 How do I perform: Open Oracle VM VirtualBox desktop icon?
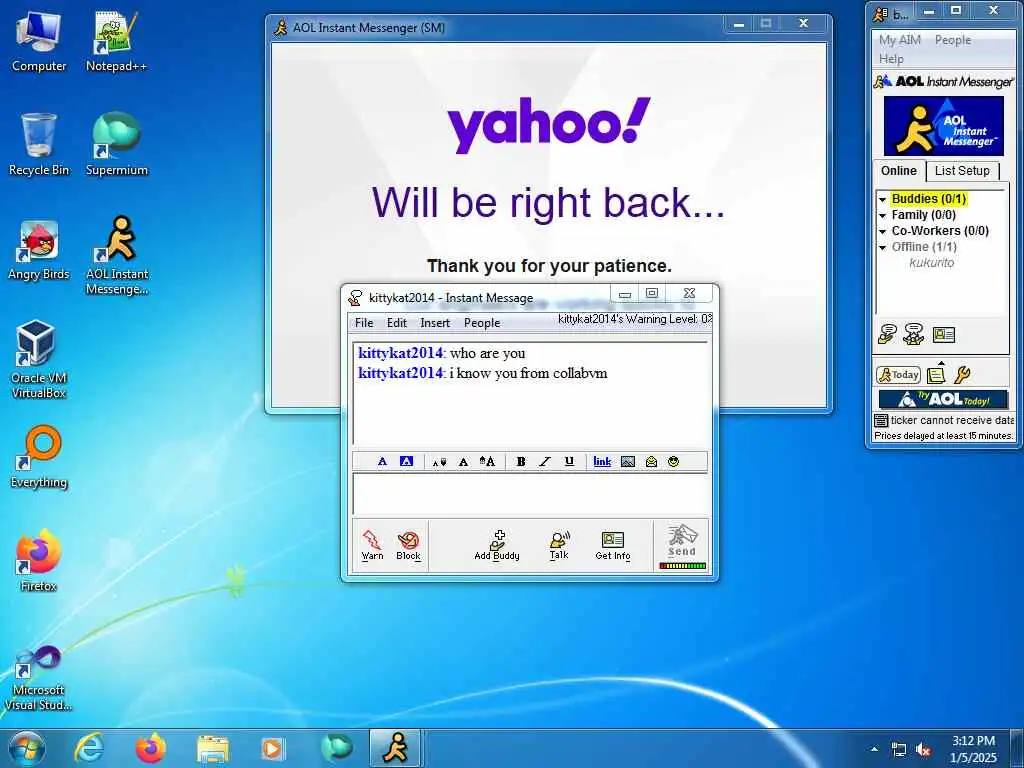tap(39, 359)
